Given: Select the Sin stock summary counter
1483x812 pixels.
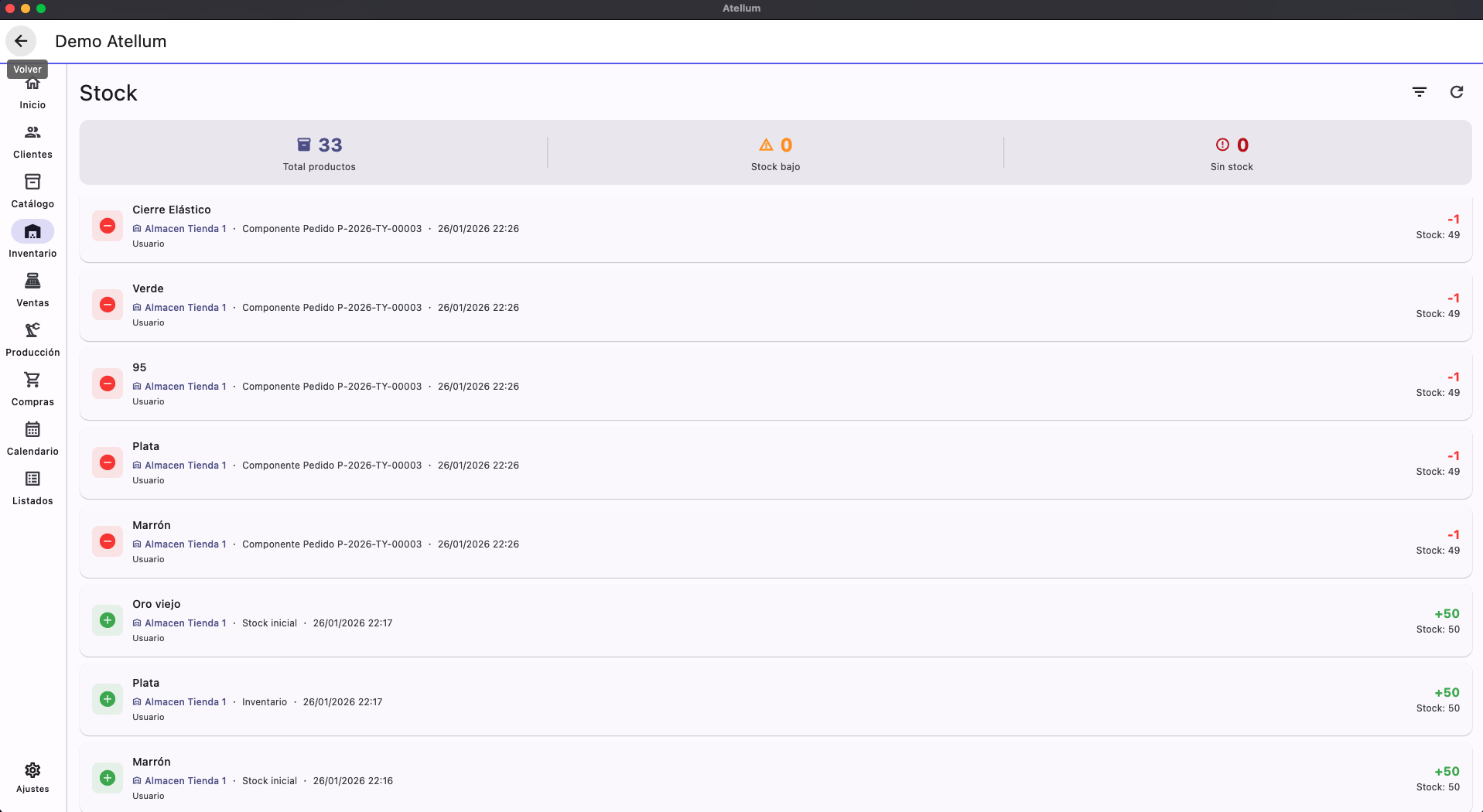Looking at the screenshot, I should pyautogui.click(x=1232, y=153).
